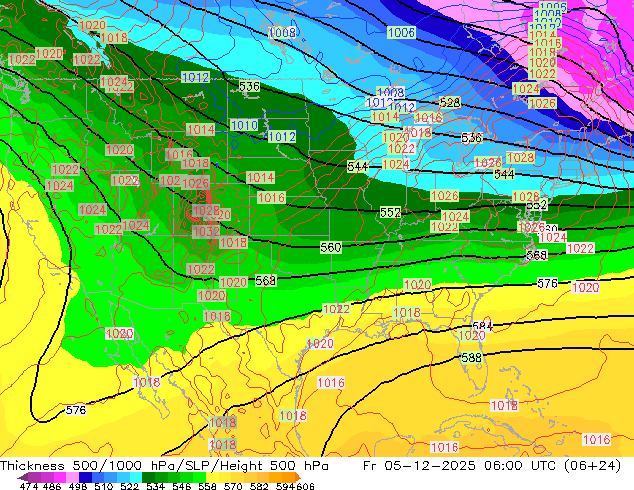Click the '(06+24)' forecast hour text
634x490 pixels.
pos(592,465)
